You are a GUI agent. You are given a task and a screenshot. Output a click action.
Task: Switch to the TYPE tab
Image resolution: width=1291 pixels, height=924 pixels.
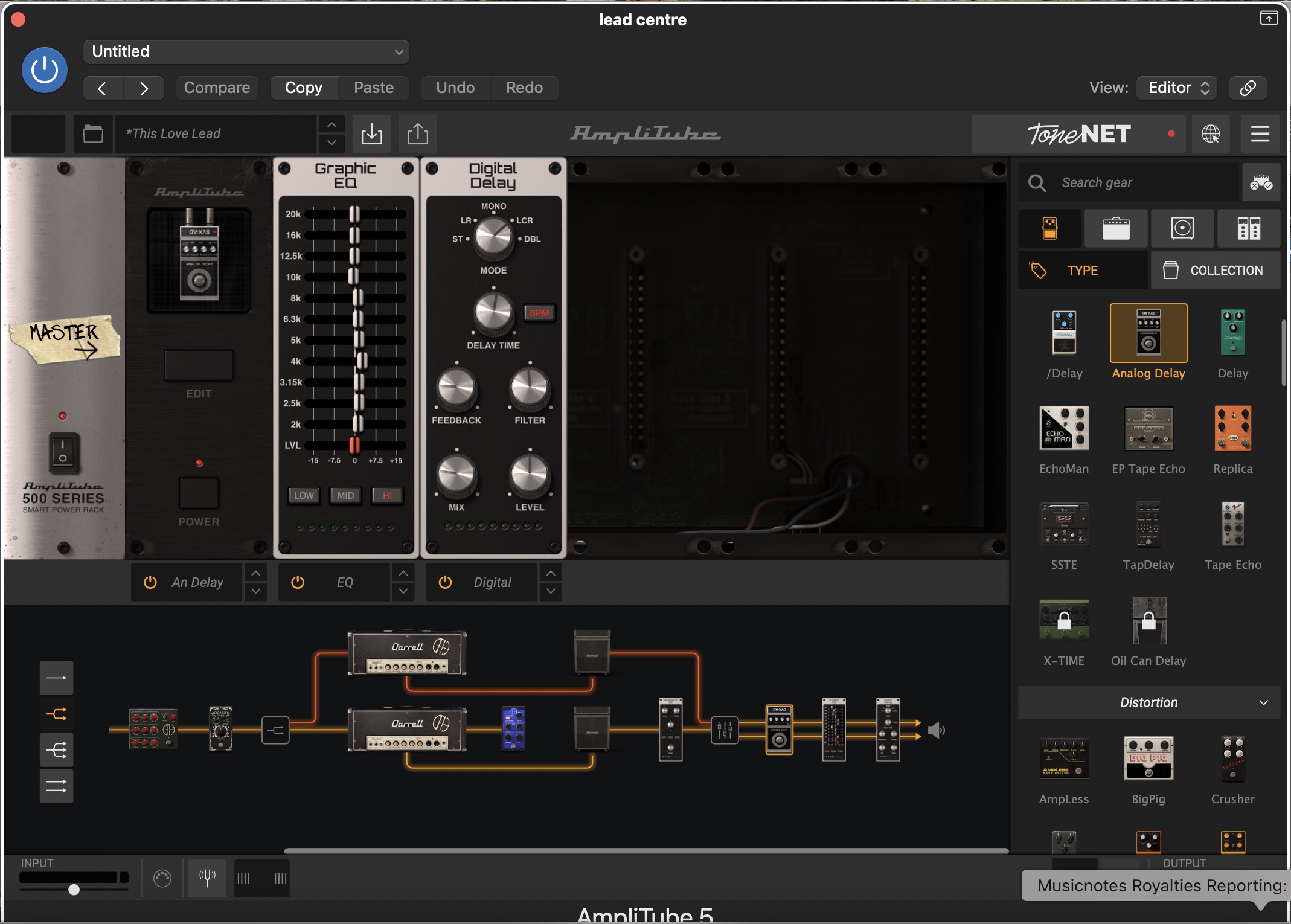pyautogui.click(x=1083, y=271)
